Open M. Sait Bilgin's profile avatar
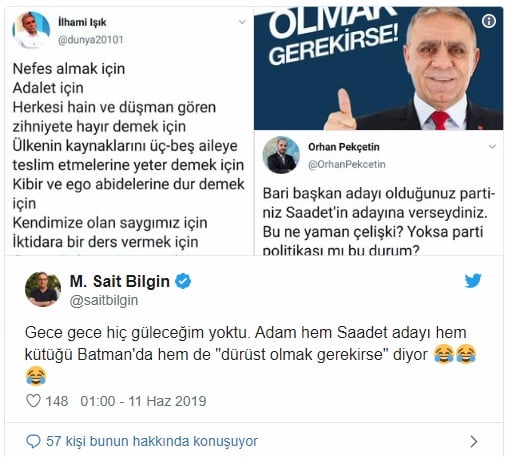This screenshot has width=510, height=457. coord(43,289)
